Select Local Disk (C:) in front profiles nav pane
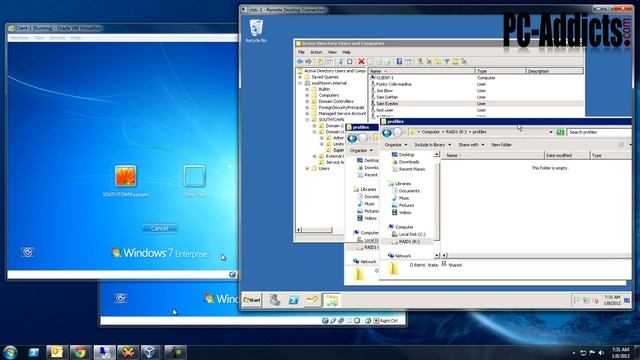640x360 pixels. (x=409, y=234)
